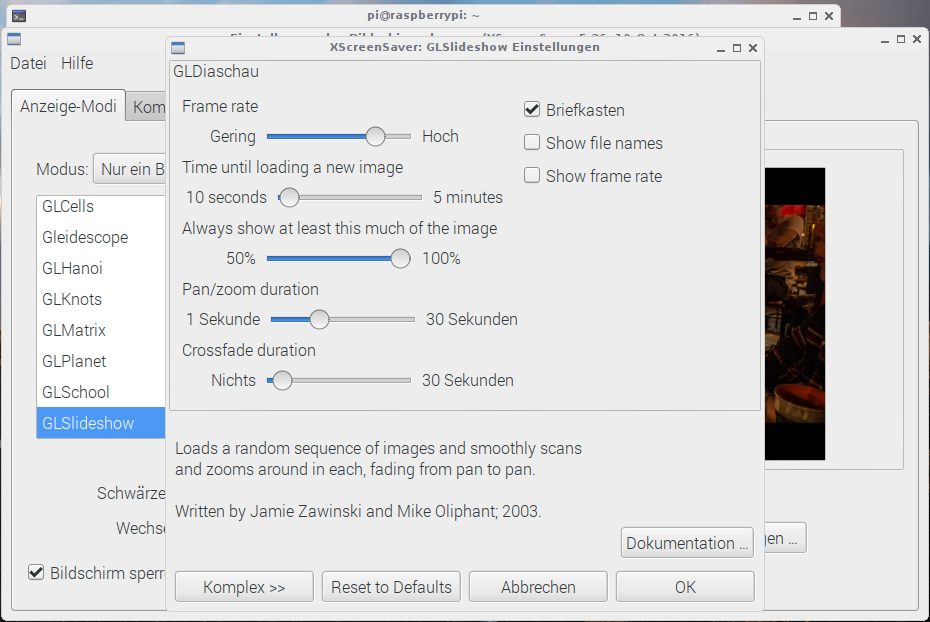Select GLCells in the screensaver list
Image resolution: width=930 pixels, height=622 pixels.
coord(101,206)
